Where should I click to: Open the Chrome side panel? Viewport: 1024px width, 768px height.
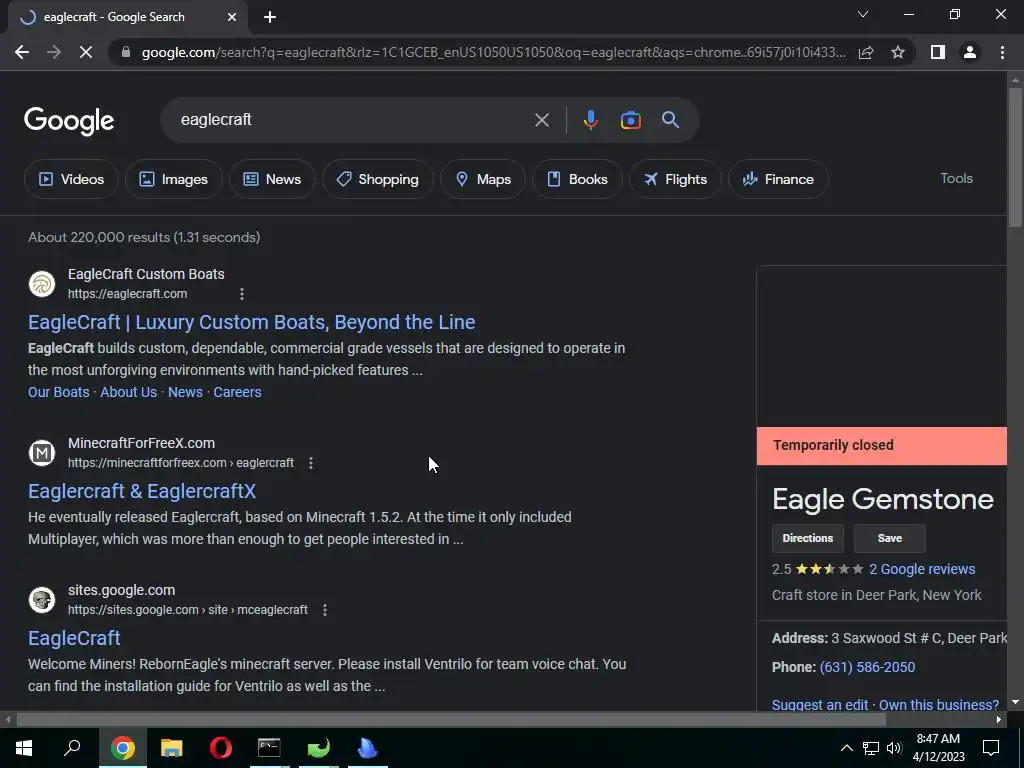pyautogui.click(x=938, y=52)
